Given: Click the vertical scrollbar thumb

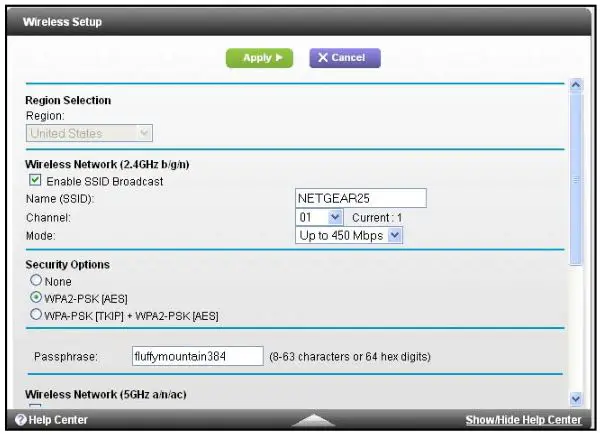Looking at the screenshot, I should coord(575,180).
